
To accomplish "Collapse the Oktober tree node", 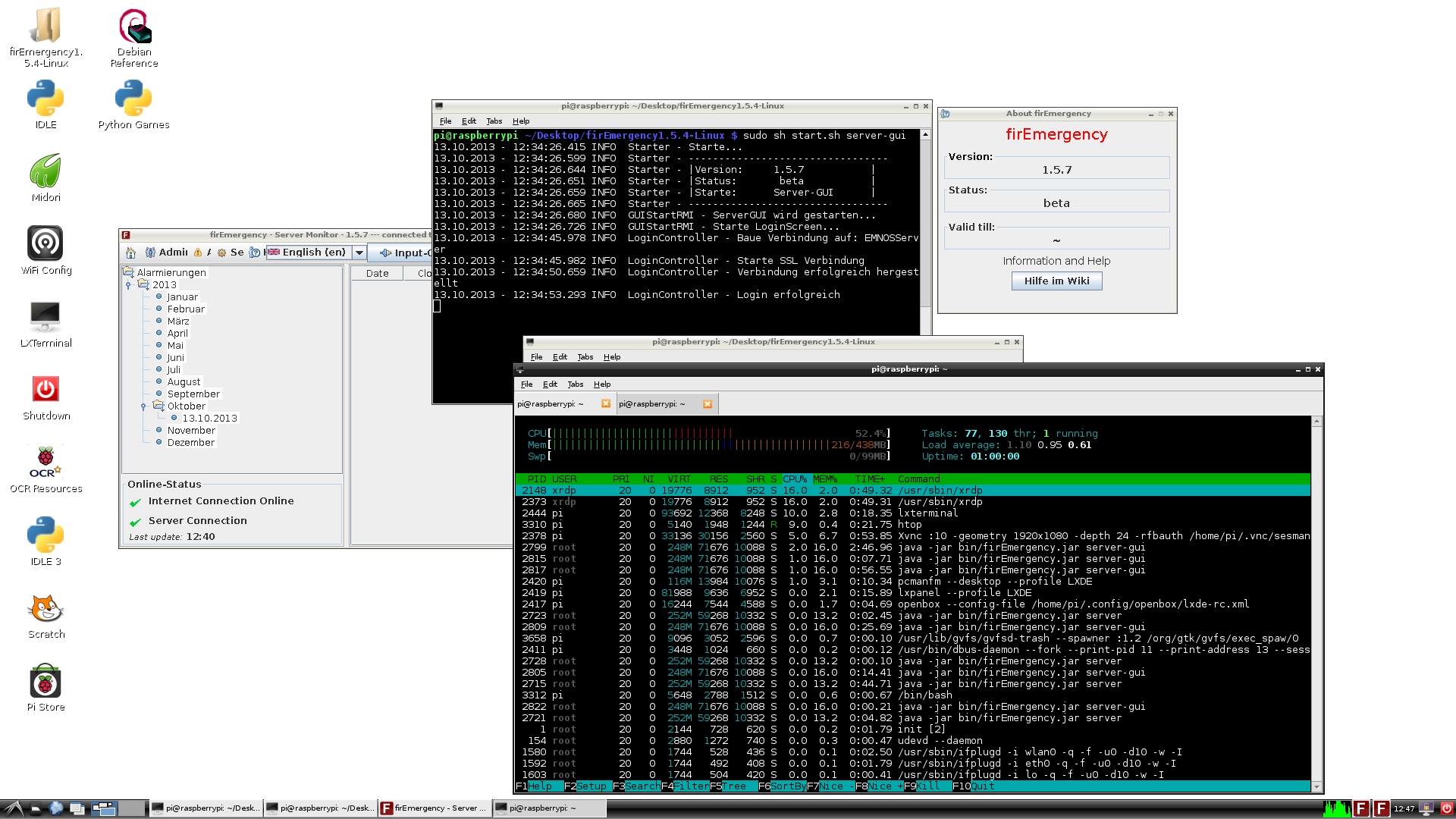I will (143, 406).
